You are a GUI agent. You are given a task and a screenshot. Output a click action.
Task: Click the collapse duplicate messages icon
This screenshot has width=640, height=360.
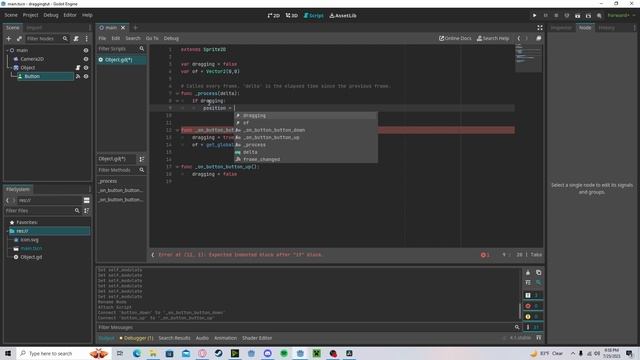[528, 282]
